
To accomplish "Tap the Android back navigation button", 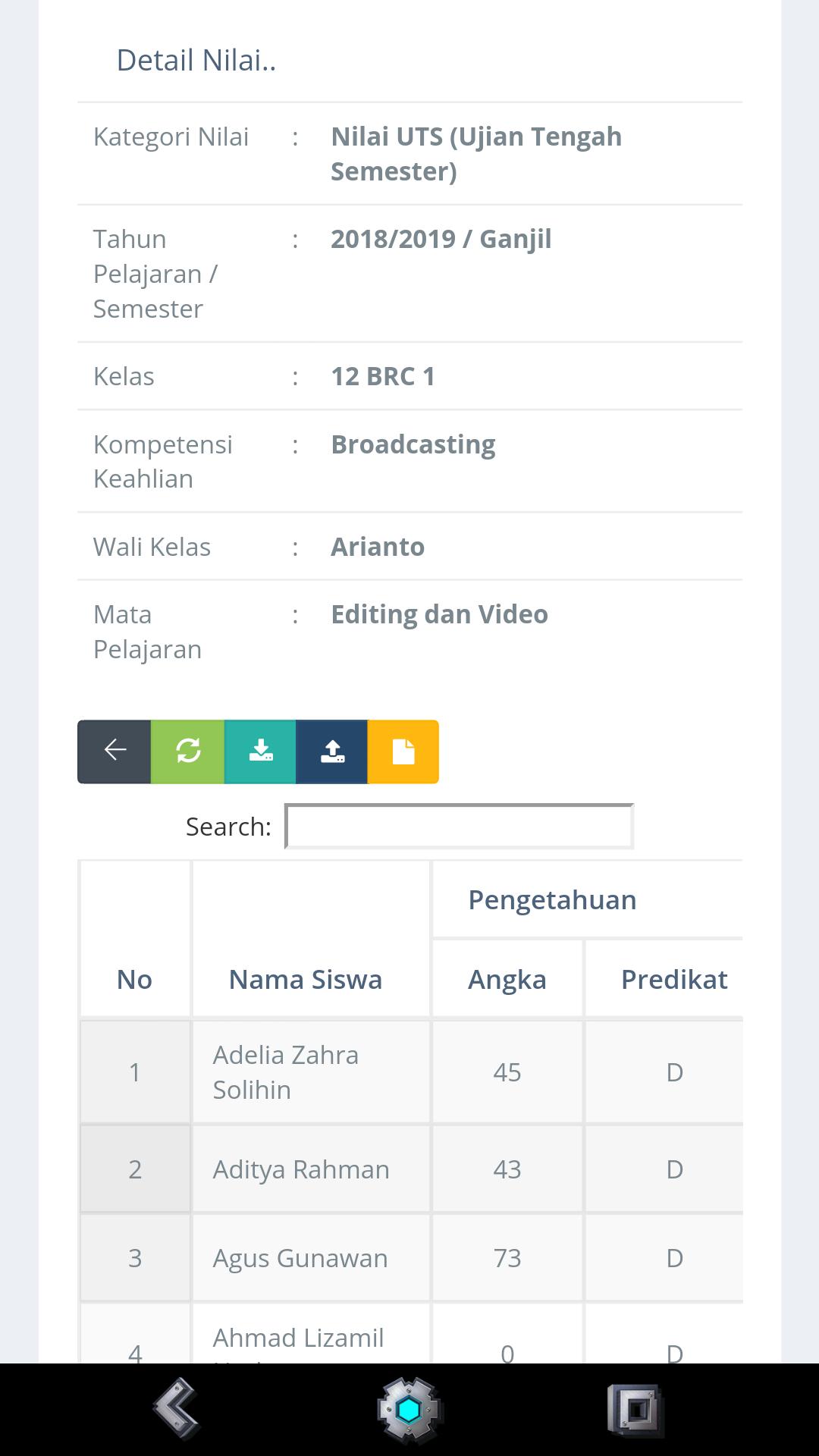I will 176,1409.
